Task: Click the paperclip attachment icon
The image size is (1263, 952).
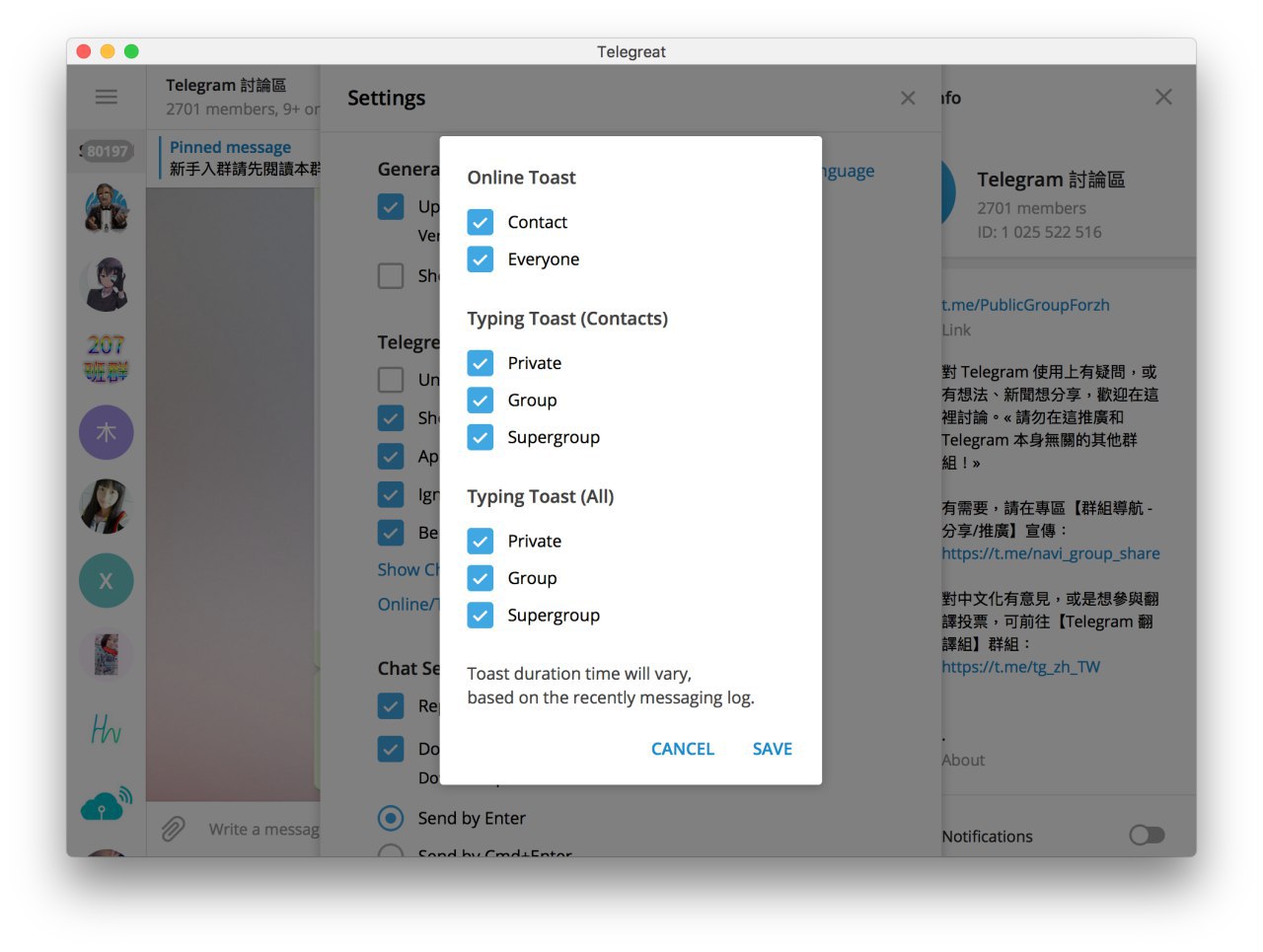Action: [x=174, y=829]
